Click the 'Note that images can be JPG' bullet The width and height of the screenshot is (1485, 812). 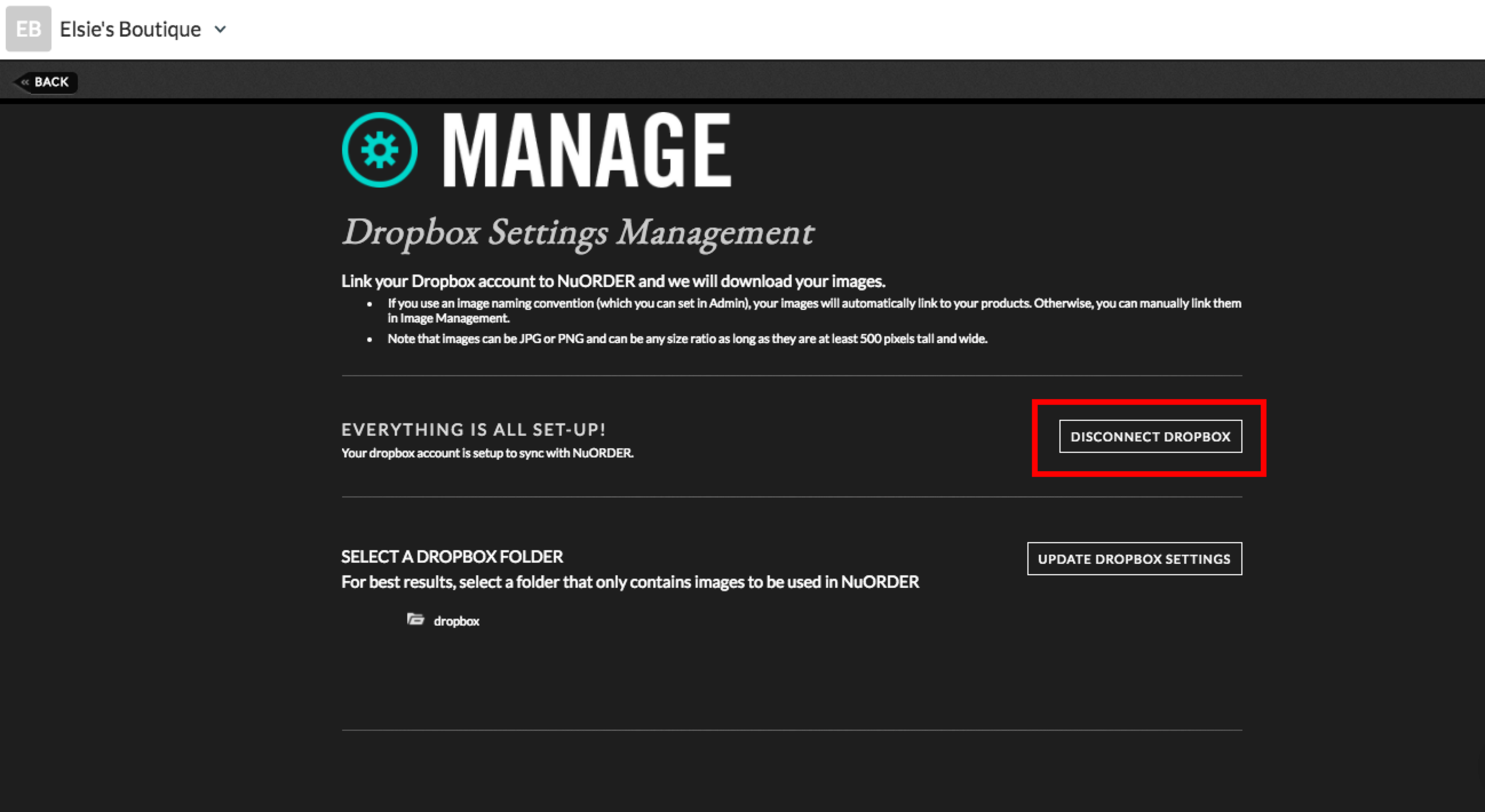(687, 339)
